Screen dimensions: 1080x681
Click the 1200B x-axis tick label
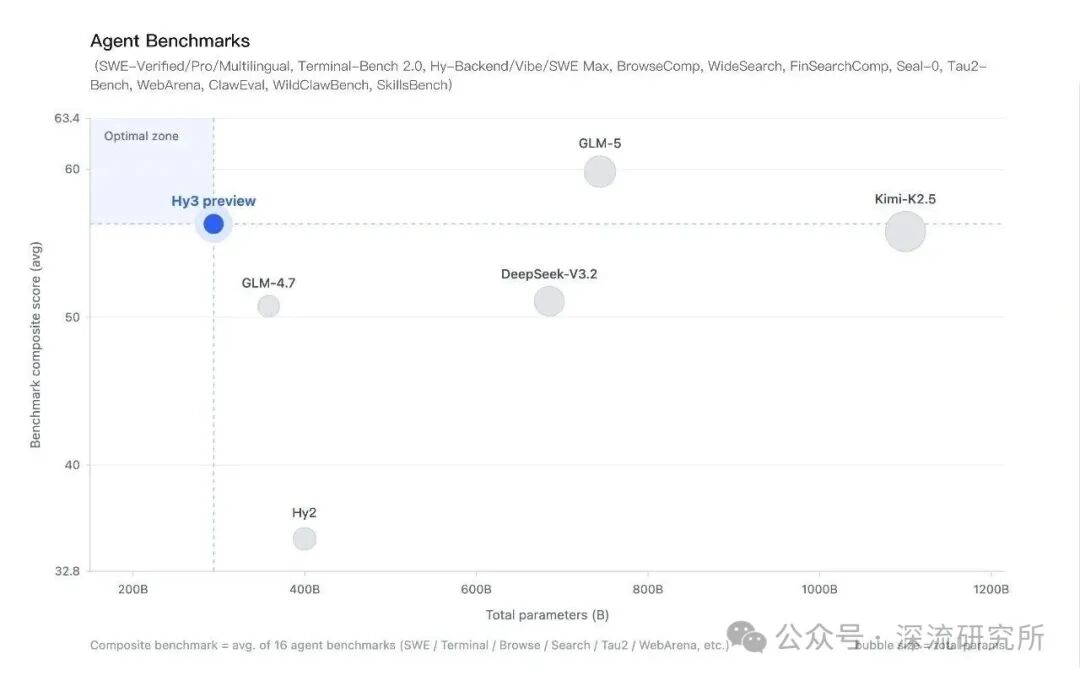pyautogui.click(x=990, y=590)
